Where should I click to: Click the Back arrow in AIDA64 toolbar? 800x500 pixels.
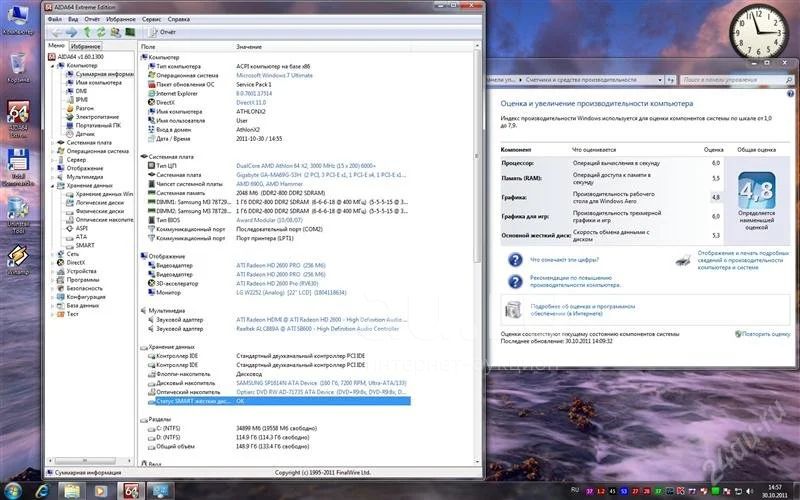(56, 32)
